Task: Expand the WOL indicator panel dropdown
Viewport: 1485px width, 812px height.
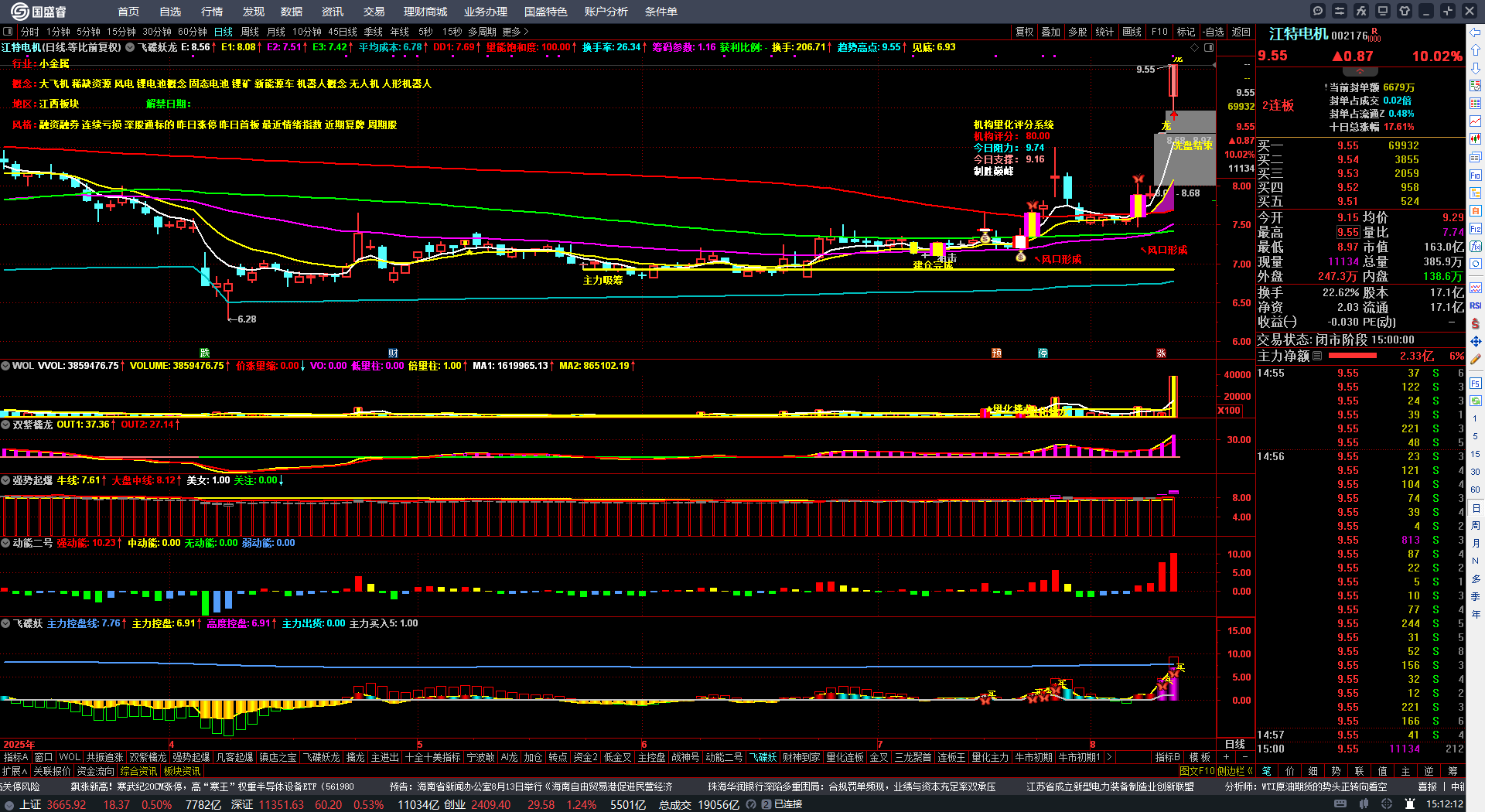Action: (x=5, y=366)
